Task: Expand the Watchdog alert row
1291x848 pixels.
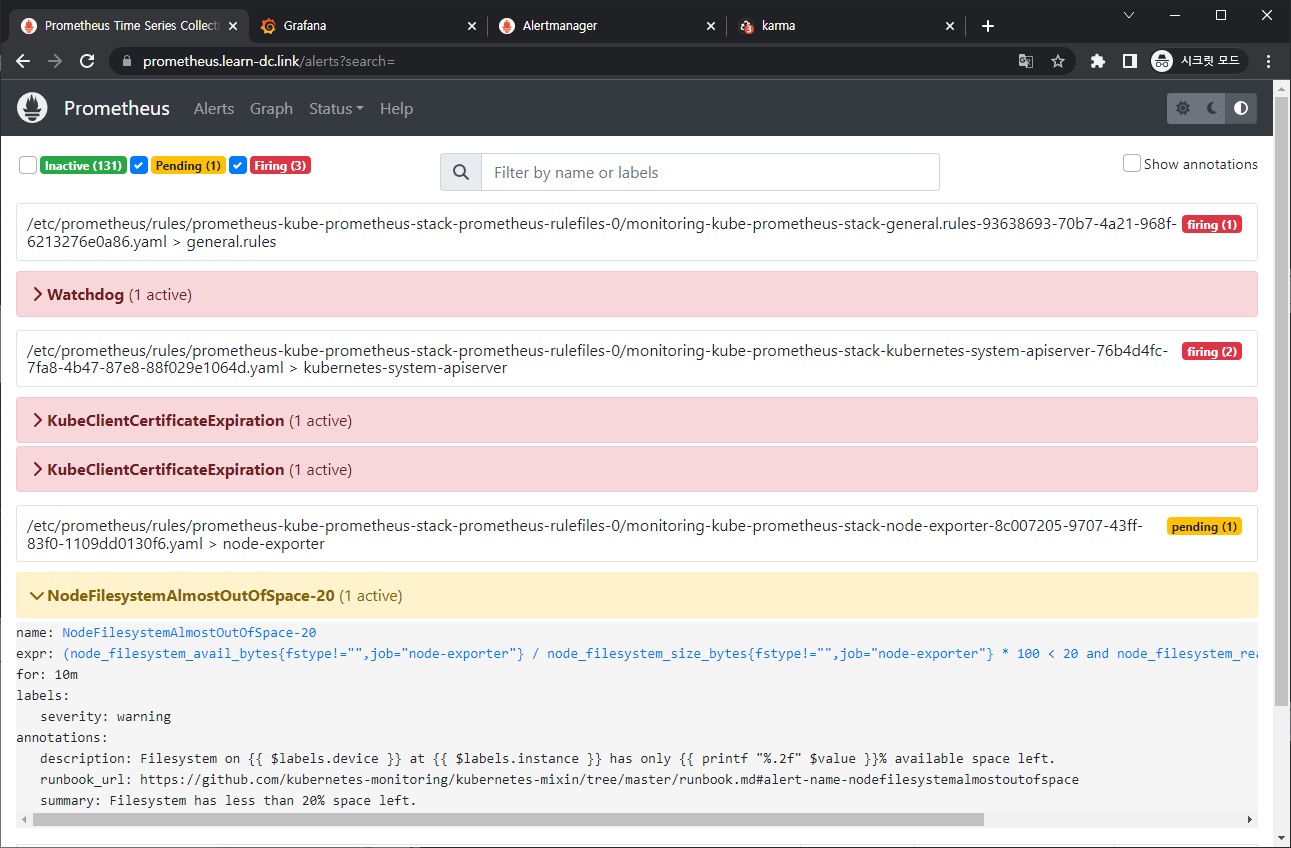Action: click(85, 294)
